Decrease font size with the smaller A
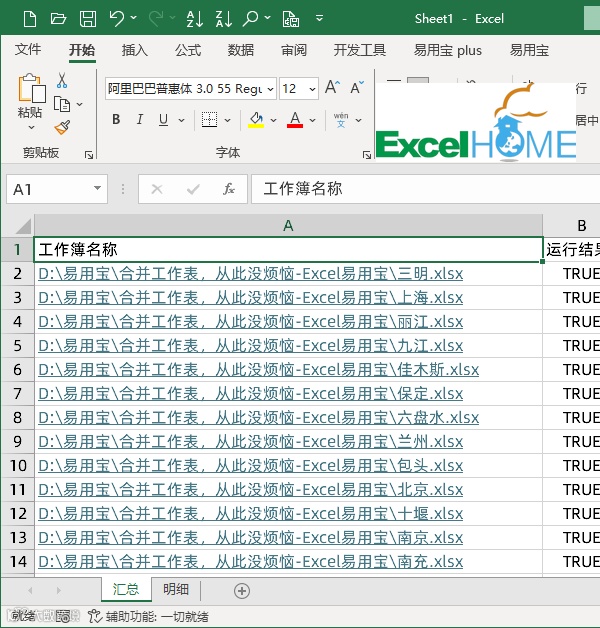600x628 pixels. pyautogui.click(x=357, y=87)
